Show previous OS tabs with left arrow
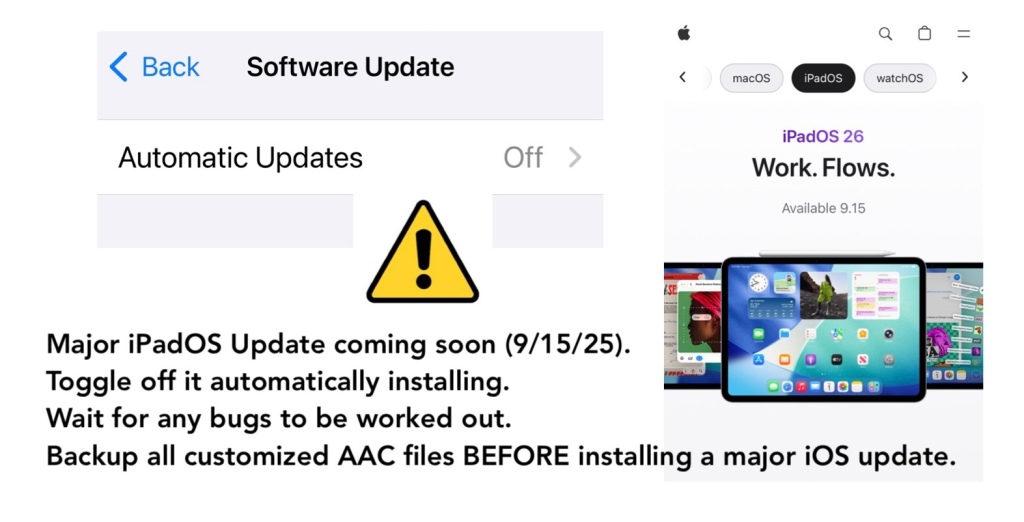Screen dimensions: 1024x522 tap(682, 77)
